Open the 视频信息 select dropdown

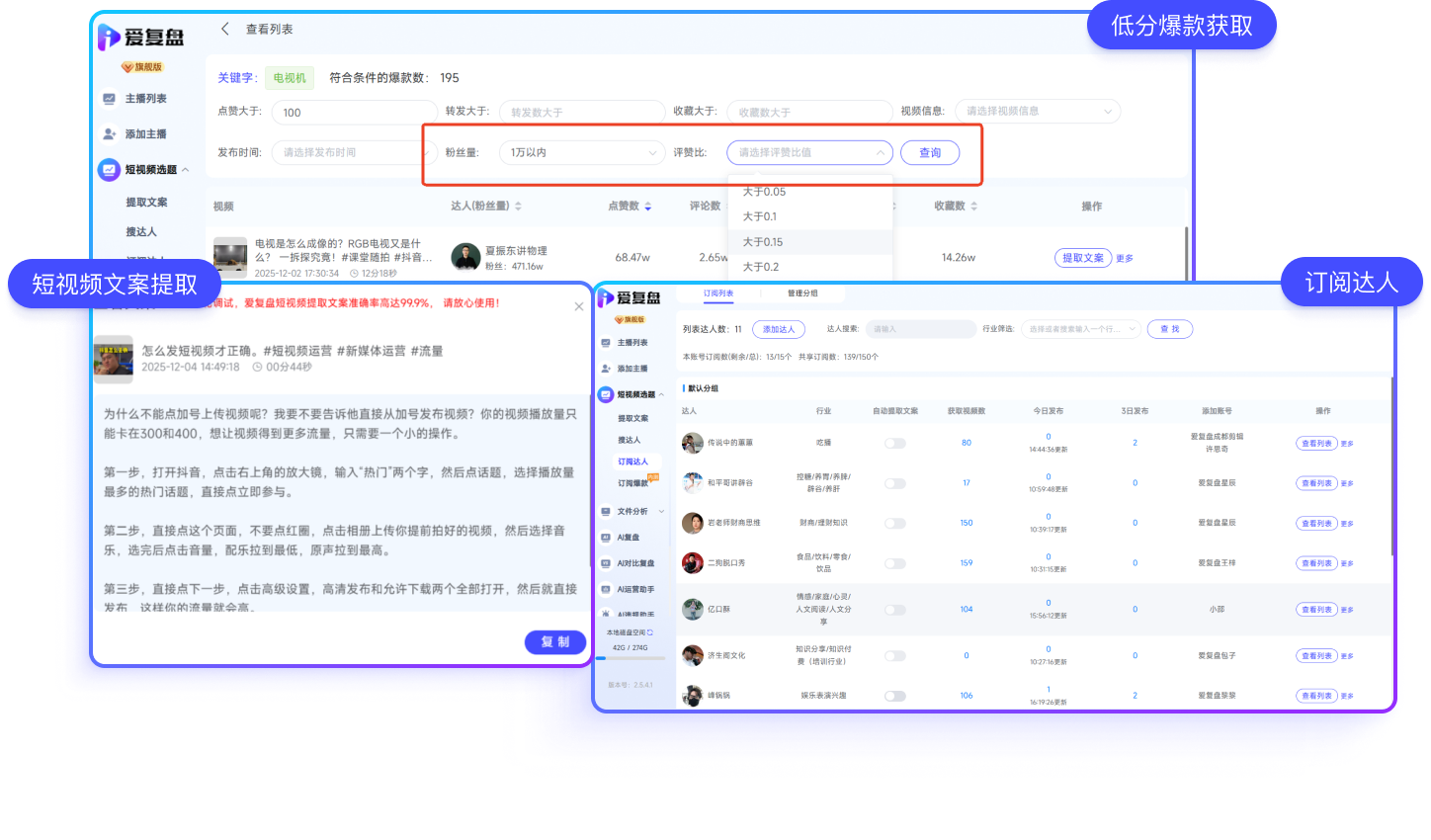(x=1037, y=112)
